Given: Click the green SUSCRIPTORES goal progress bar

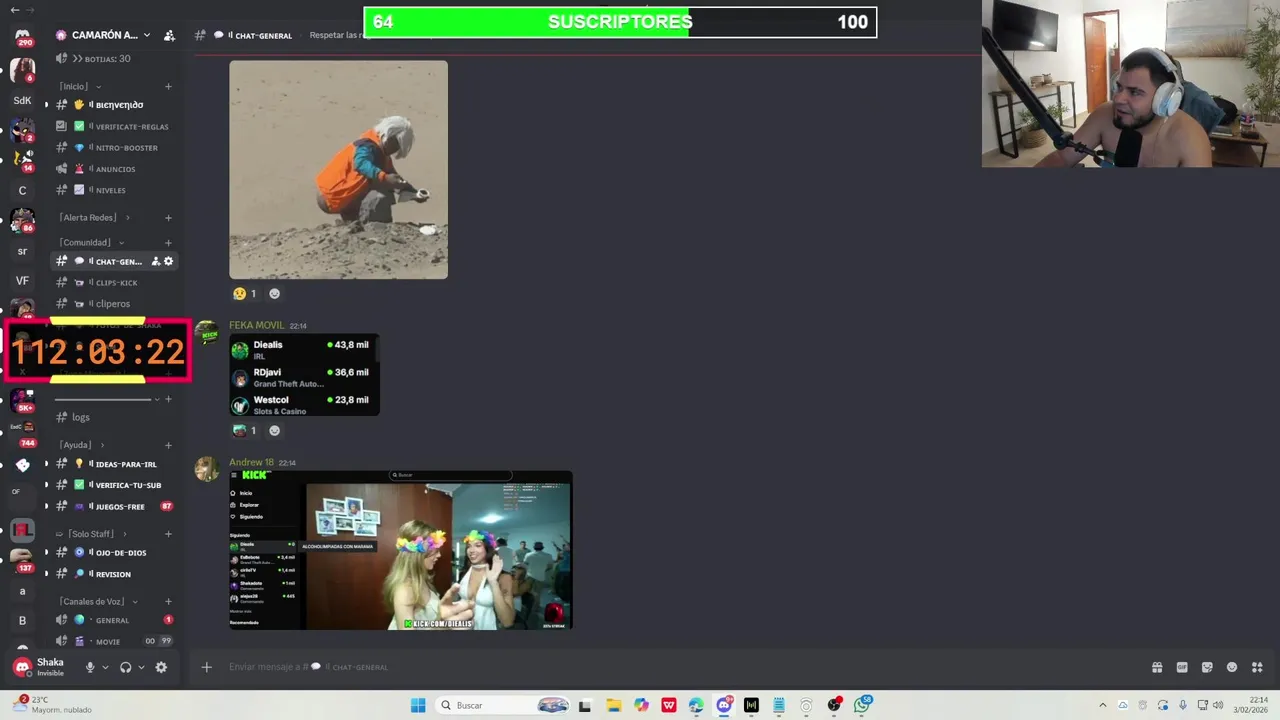Looking at the screenshot, I should point(620,22).
